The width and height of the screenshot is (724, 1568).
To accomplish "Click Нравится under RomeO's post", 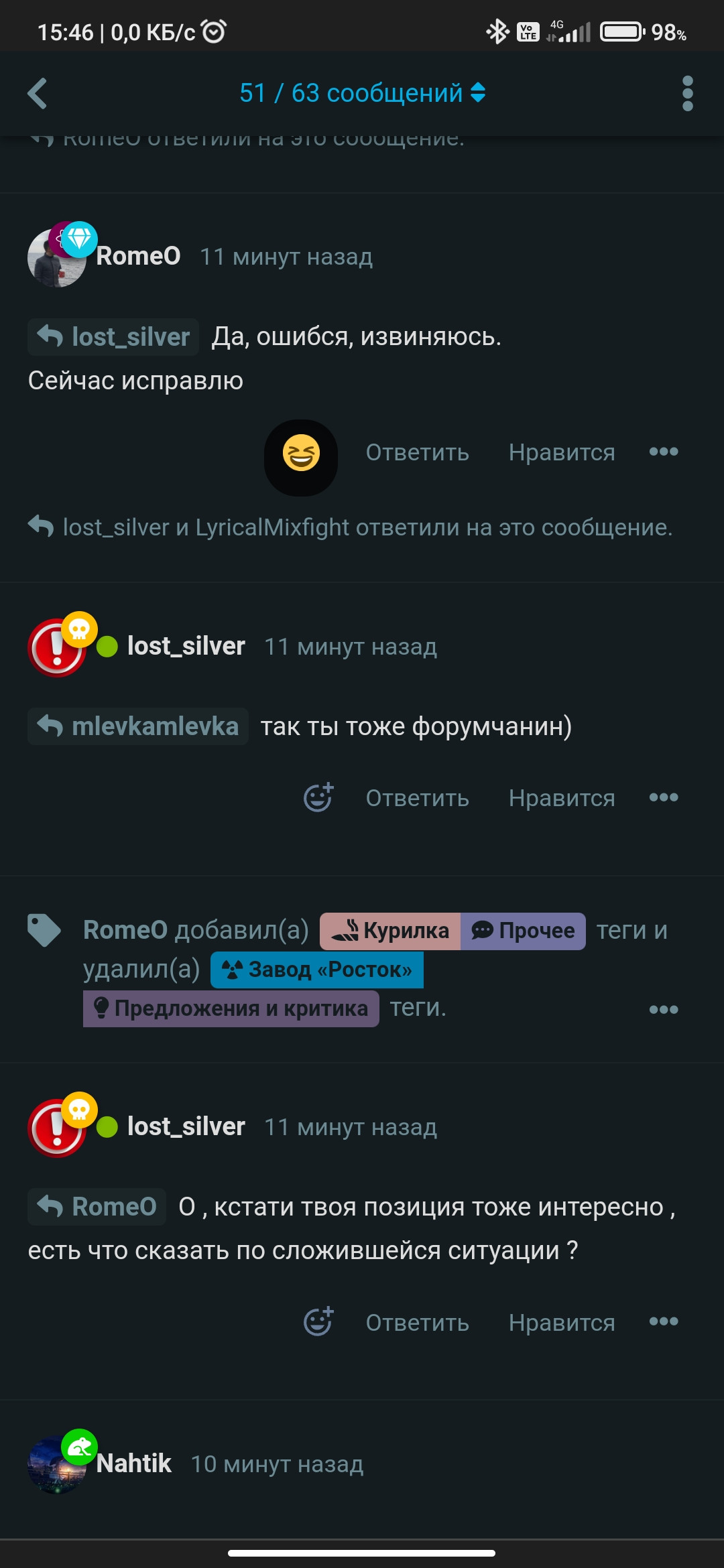I will click(562, 452).
